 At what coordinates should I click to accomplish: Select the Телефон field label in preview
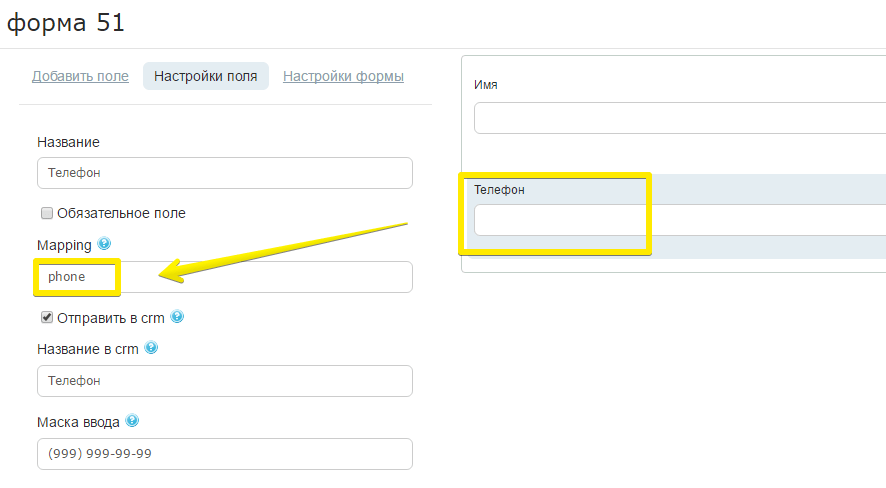point(499,190)
